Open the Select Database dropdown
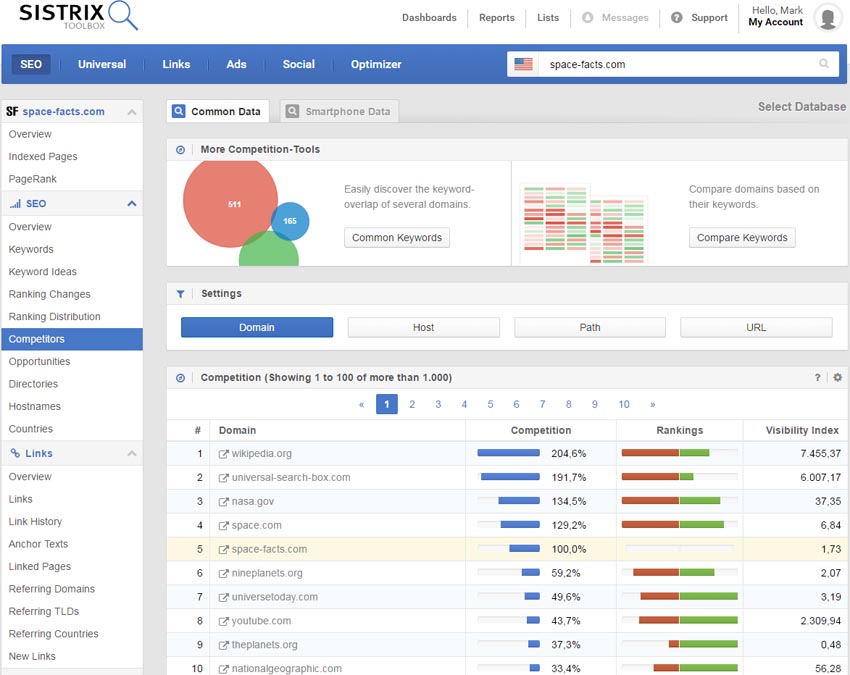The height and width of the screenshot is (675, 850). click(x=802, y=107)
